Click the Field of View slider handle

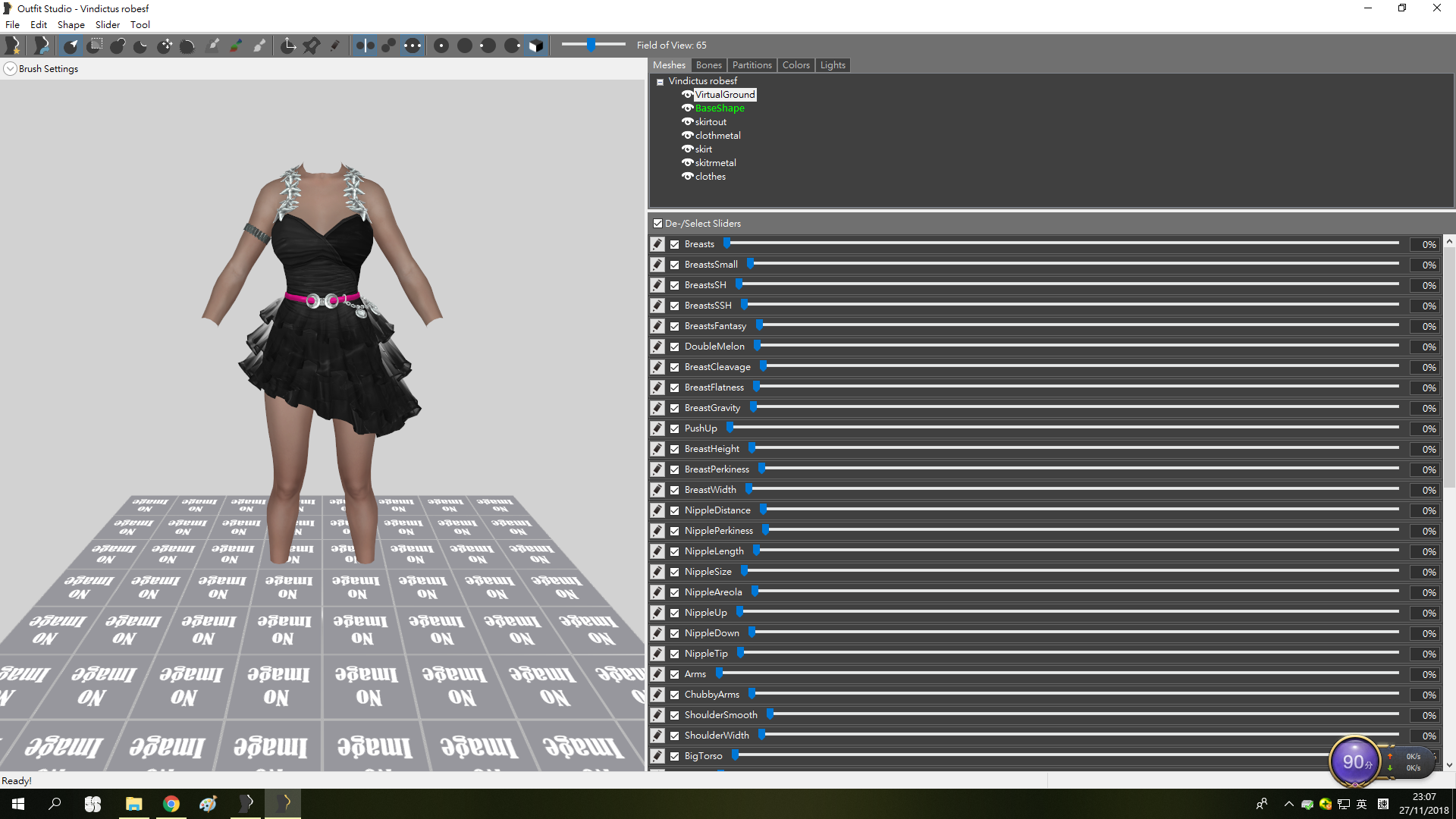coord(591,45)
